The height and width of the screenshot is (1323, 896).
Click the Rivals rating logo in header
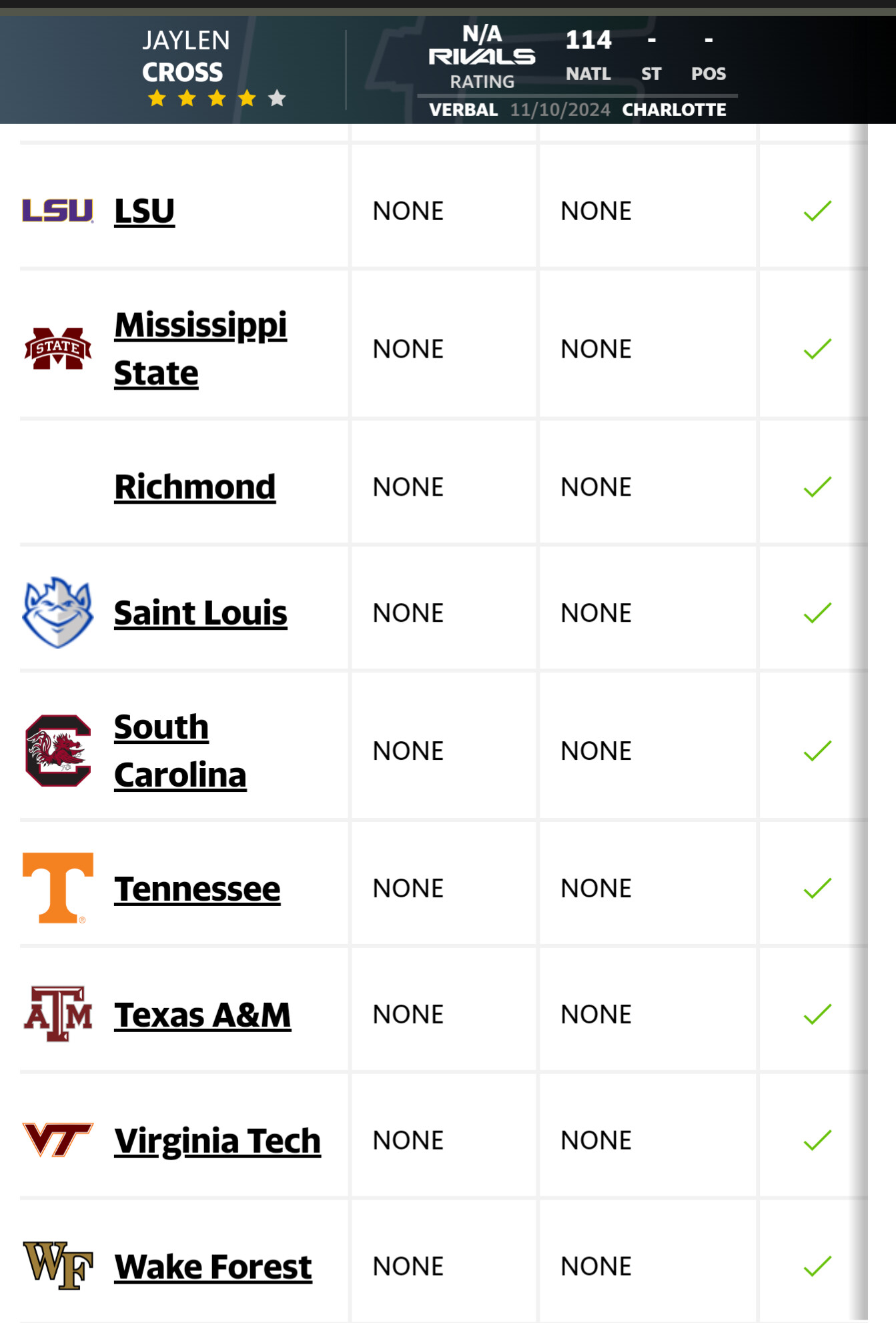click(x=482, y=57)
